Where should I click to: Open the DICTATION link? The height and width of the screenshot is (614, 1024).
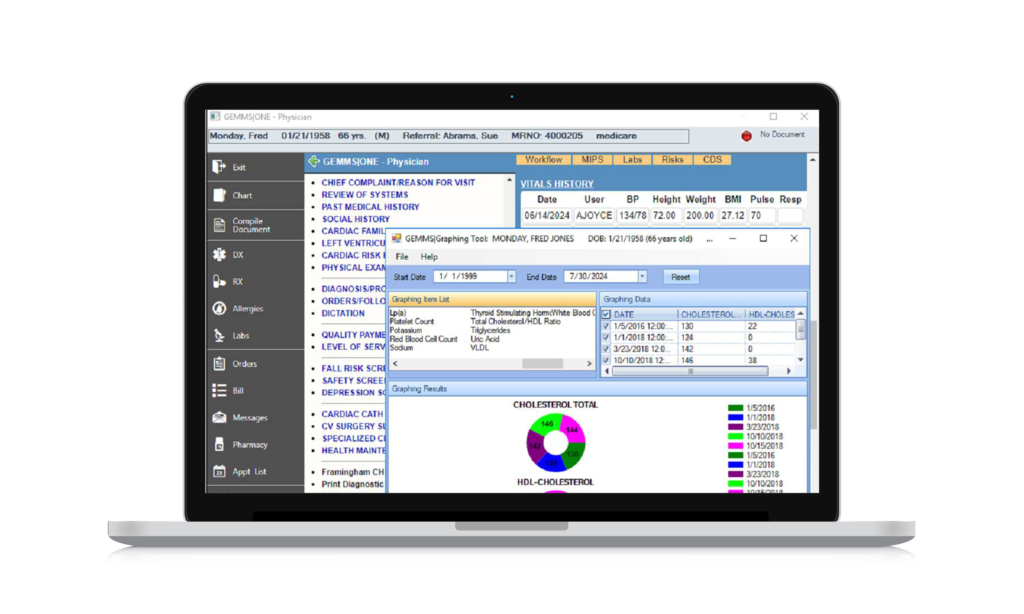tap(343, 314)
